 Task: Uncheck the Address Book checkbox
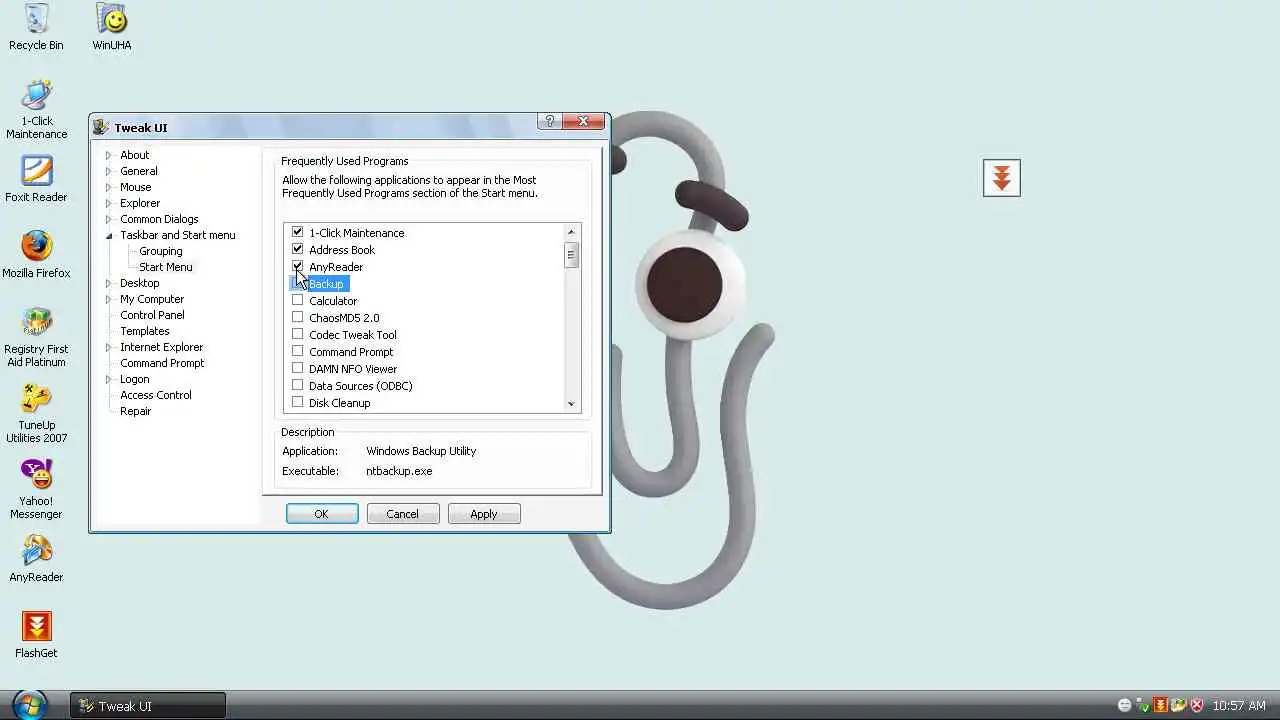(297, 249)
